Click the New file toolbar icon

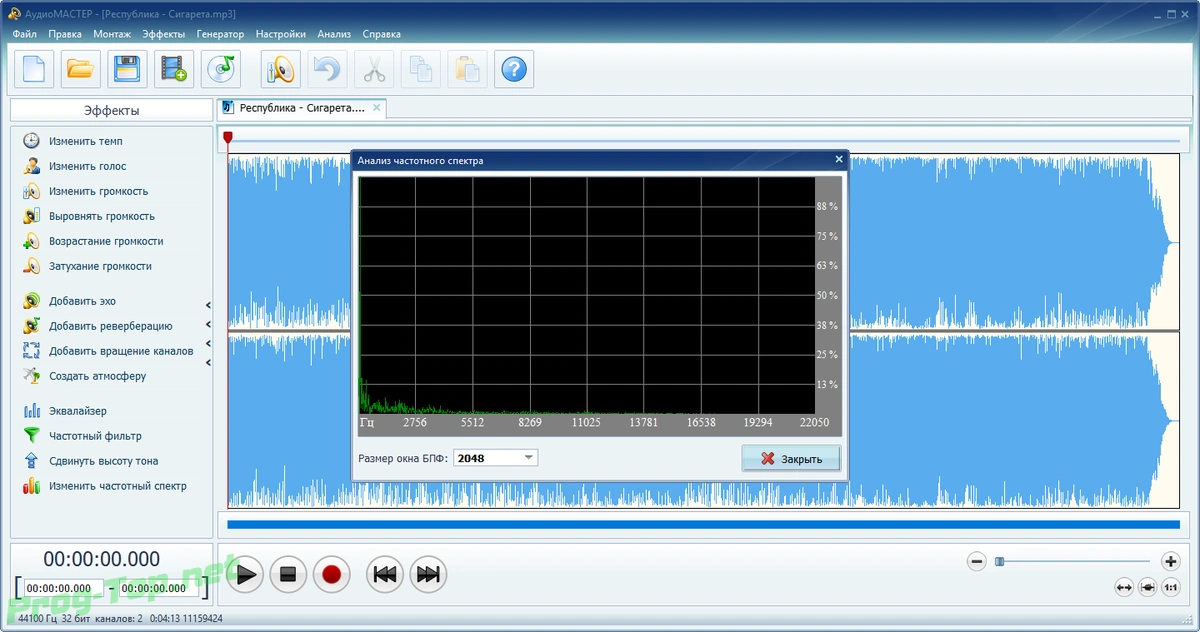(x=34, y=69)
